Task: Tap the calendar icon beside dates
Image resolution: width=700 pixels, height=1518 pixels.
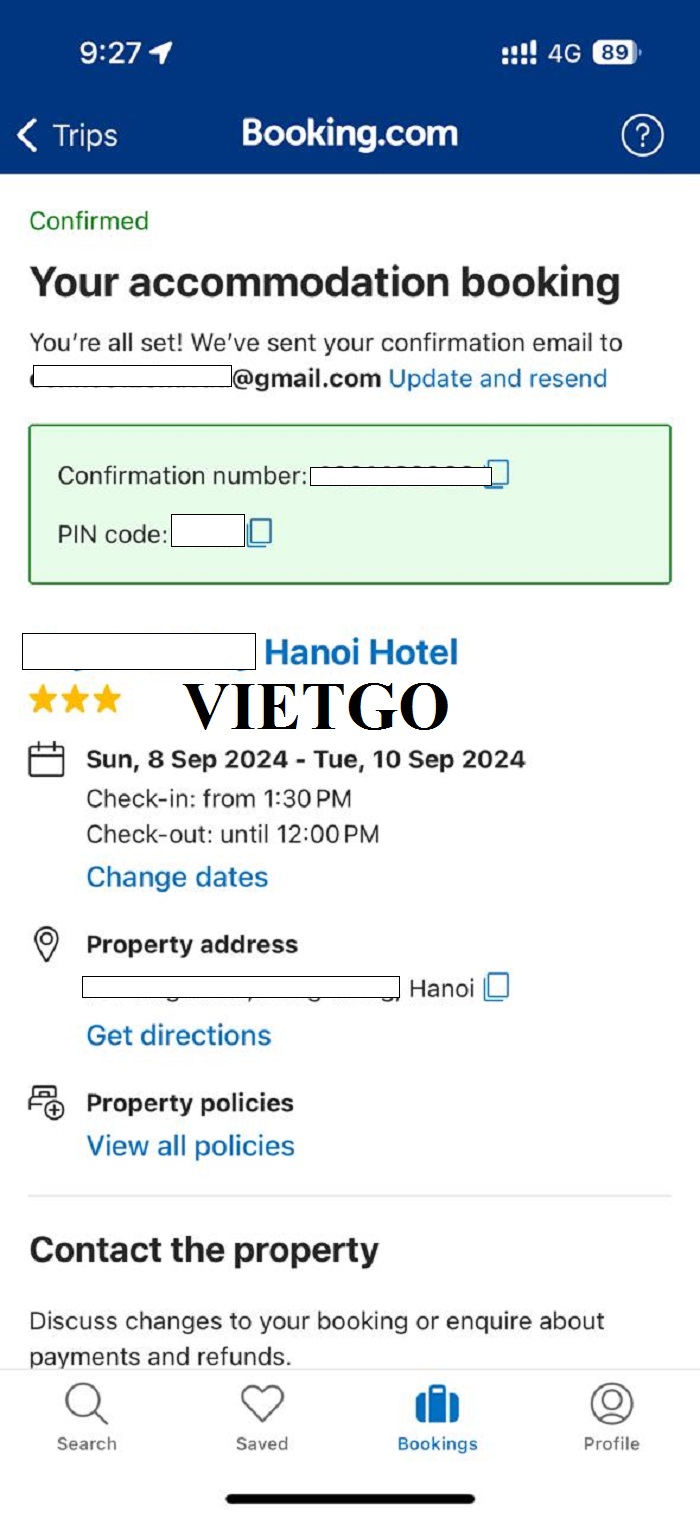Action: (x=46, y=760)
